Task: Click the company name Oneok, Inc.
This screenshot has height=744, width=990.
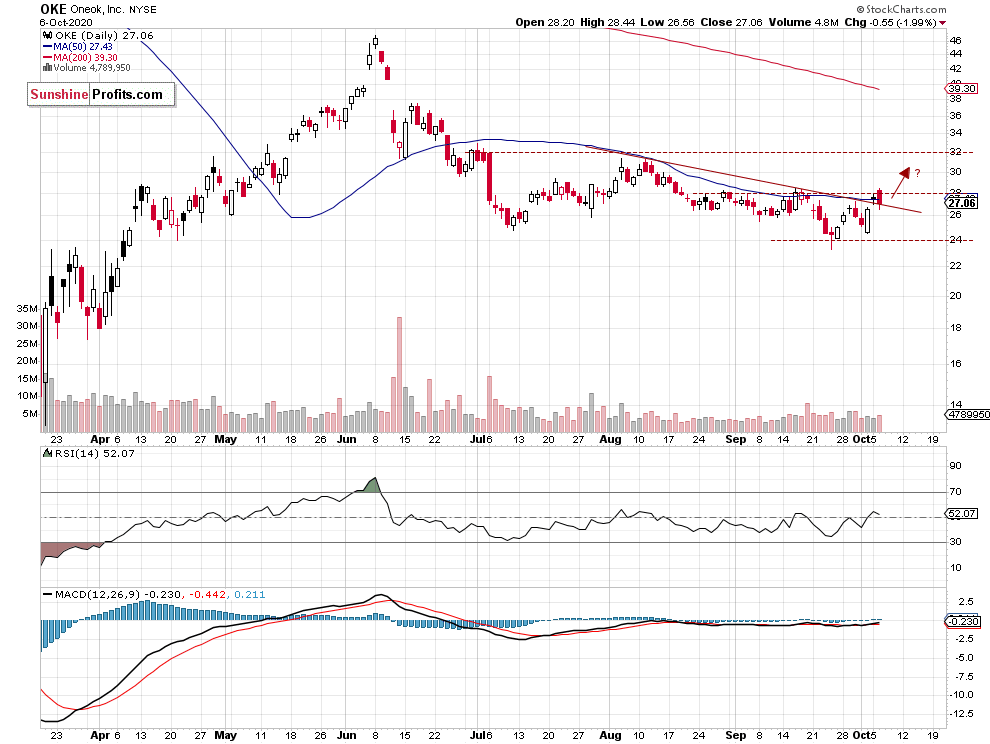Action: point(98,9)
